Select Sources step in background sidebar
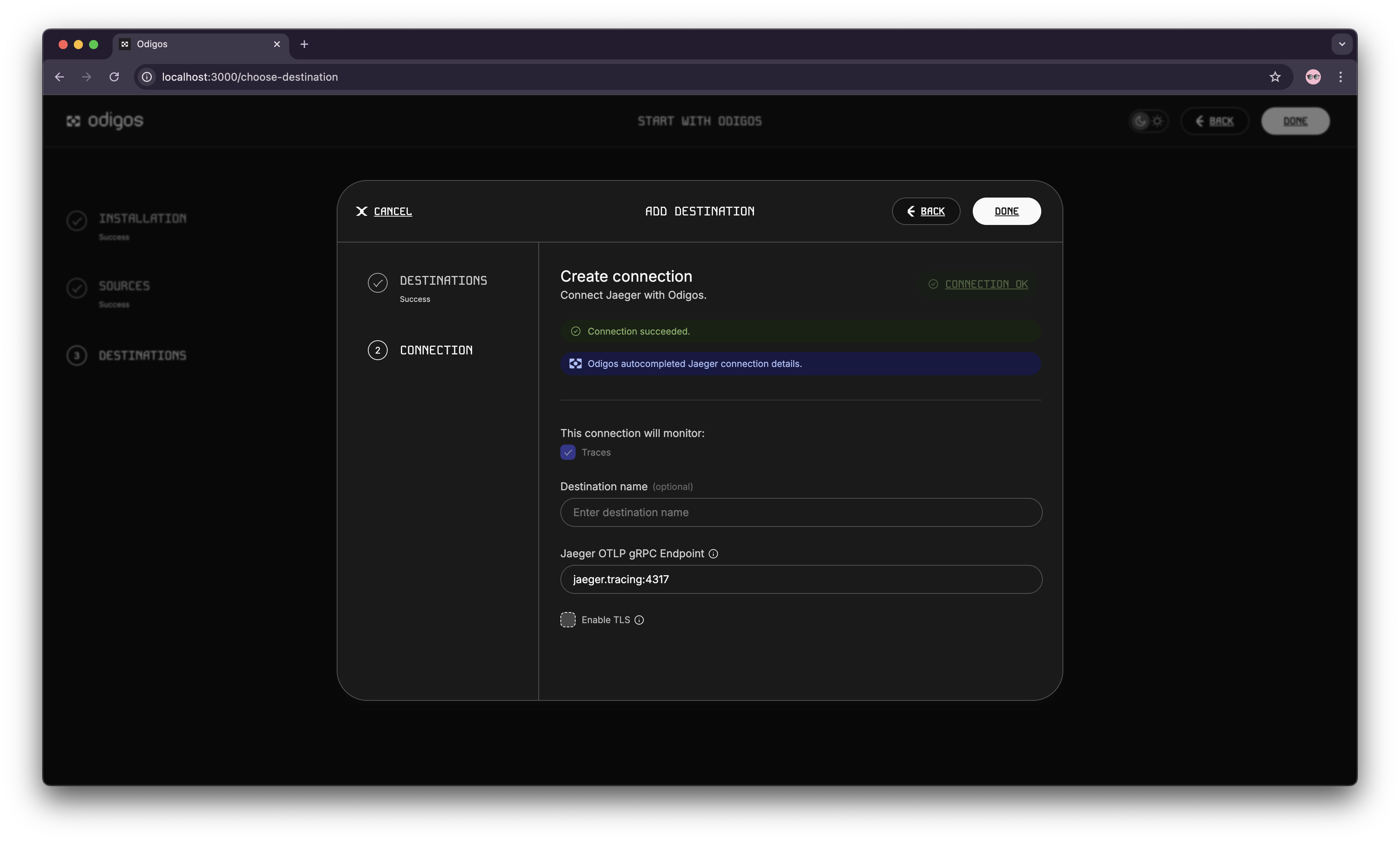 tap(108, 293)
